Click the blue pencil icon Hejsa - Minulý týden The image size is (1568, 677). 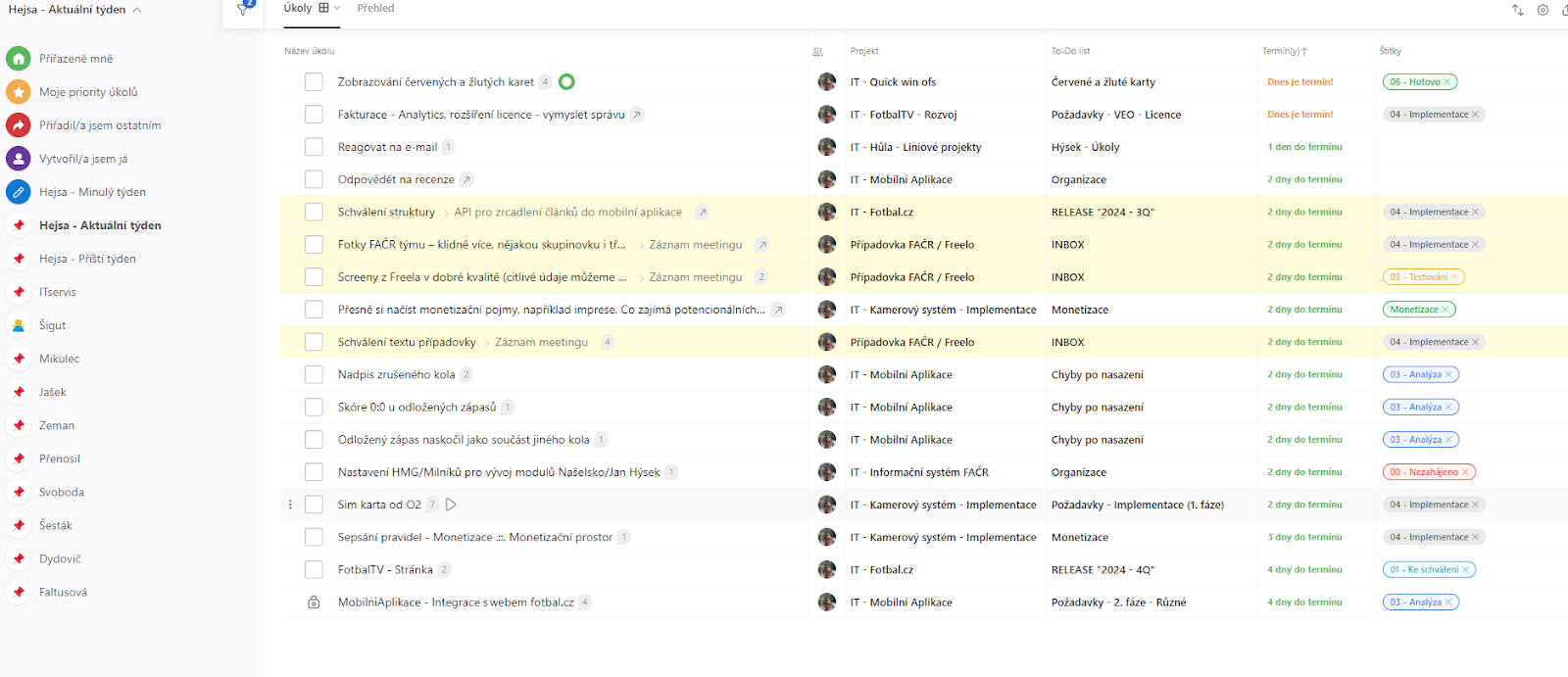click(18, 192)
